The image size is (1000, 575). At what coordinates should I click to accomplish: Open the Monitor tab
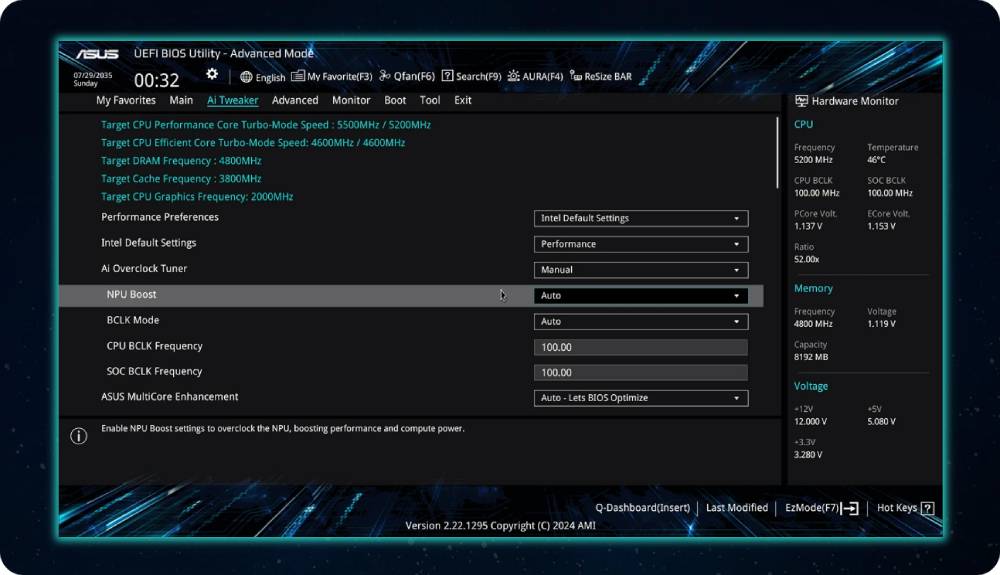tap(351, 100)
